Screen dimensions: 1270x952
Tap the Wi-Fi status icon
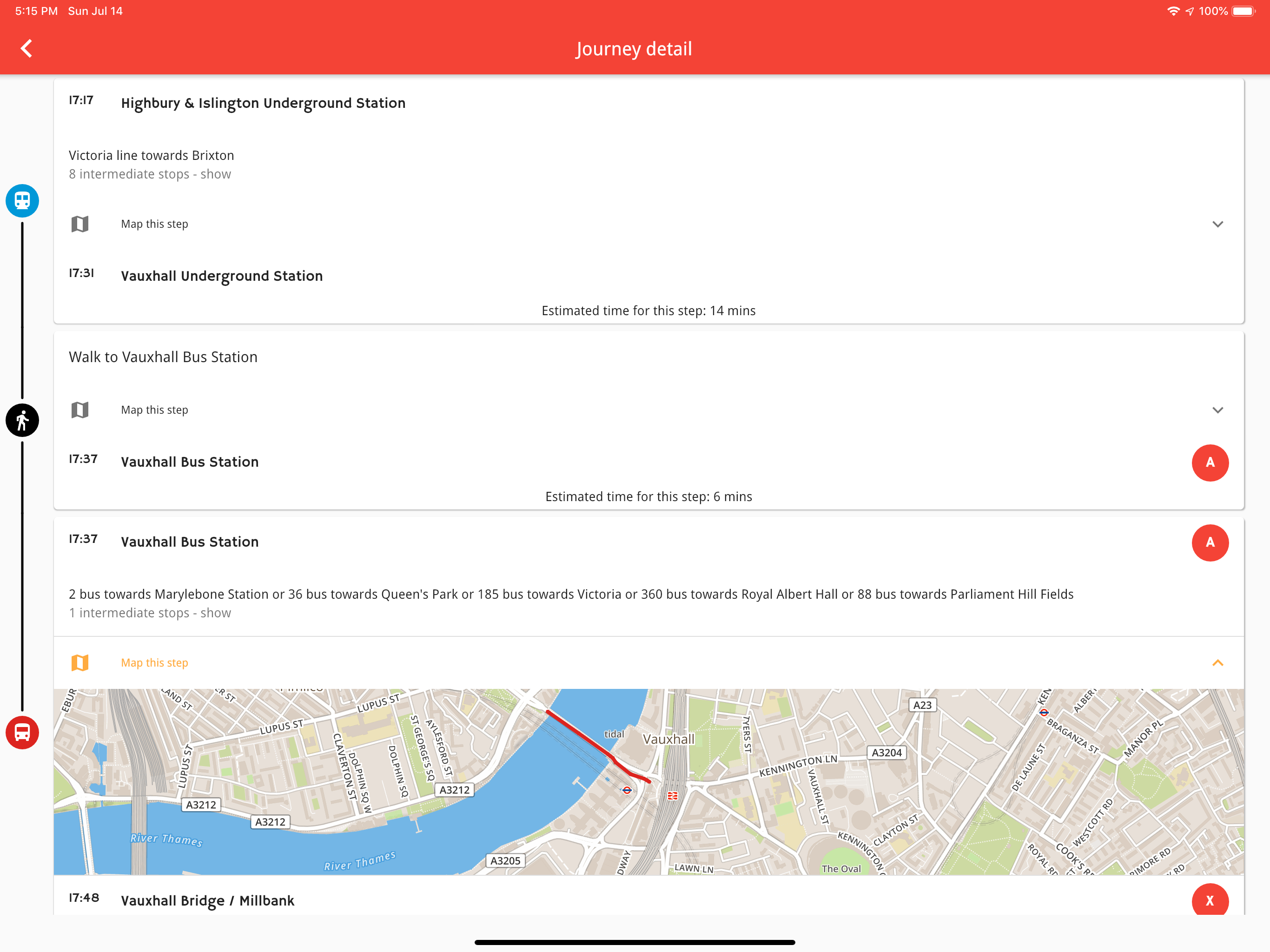[x=1174, y=11]
